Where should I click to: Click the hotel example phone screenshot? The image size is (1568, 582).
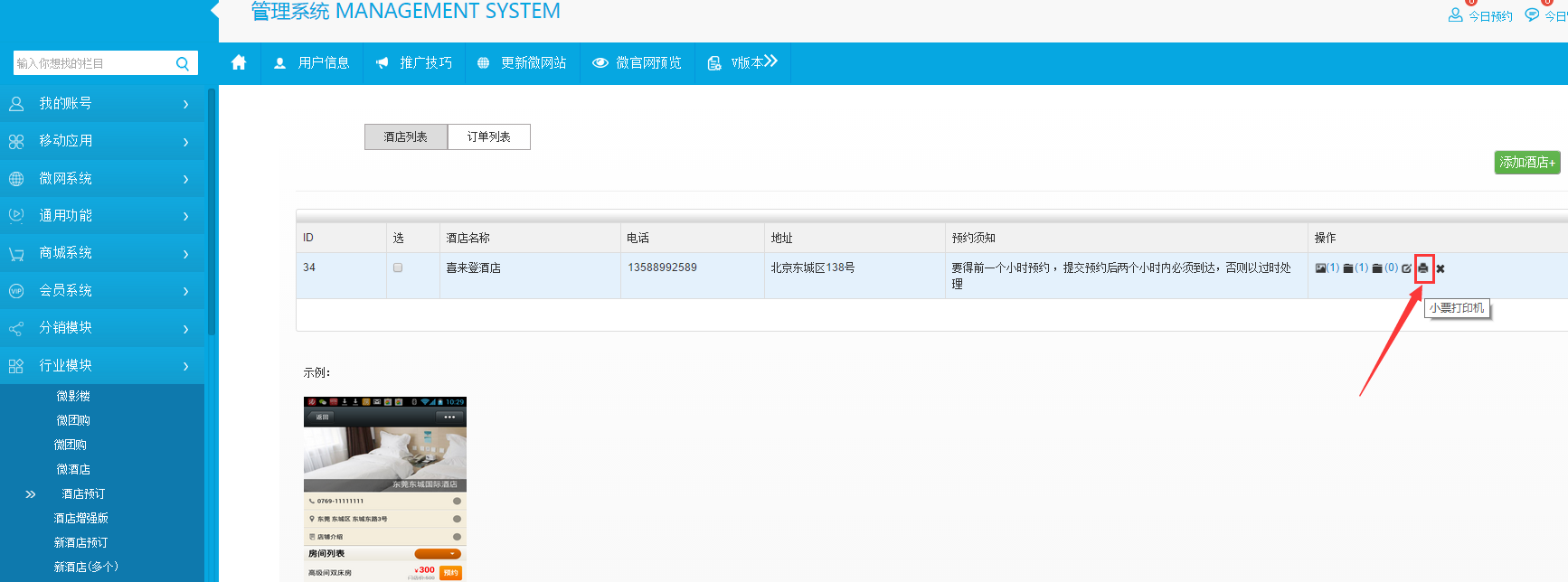[385, 488]
